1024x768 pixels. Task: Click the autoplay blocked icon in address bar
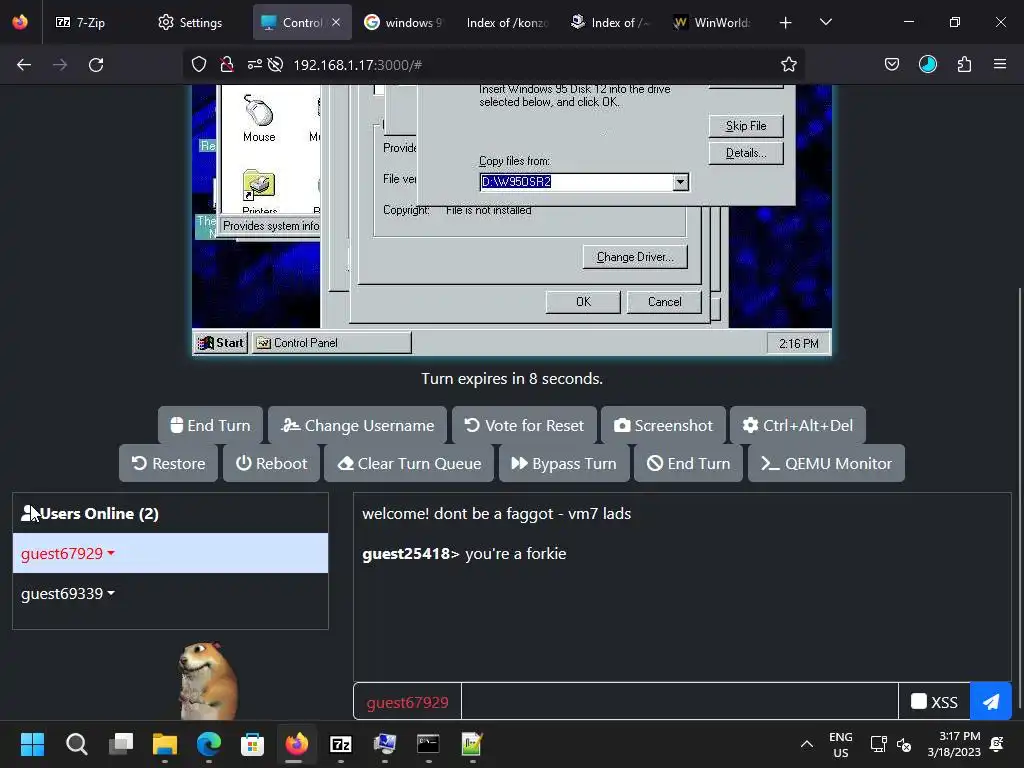276,65
